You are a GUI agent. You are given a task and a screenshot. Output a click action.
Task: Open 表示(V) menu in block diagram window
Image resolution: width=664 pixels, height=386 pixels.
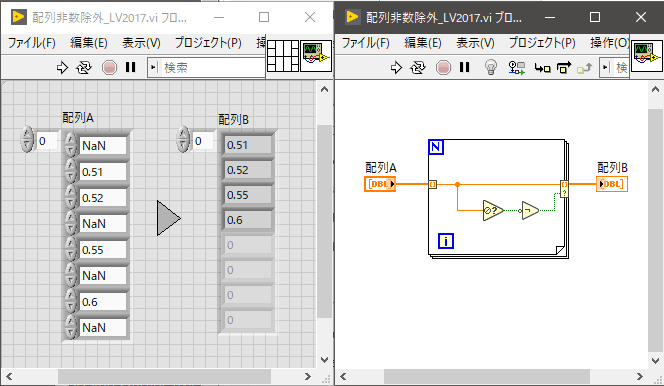pos(476,43)
